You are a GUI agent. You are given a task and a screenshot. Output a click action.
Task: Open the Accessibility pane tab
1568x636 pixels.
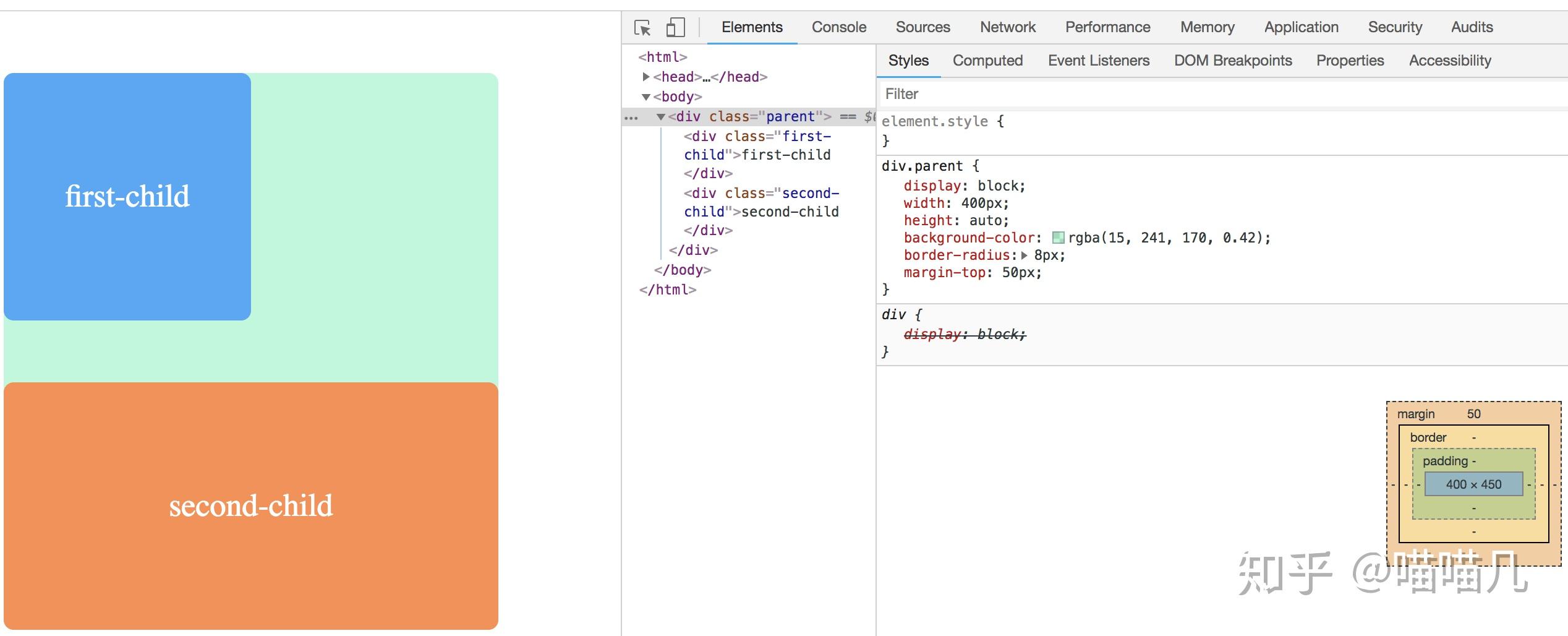tap(1450, 61)
